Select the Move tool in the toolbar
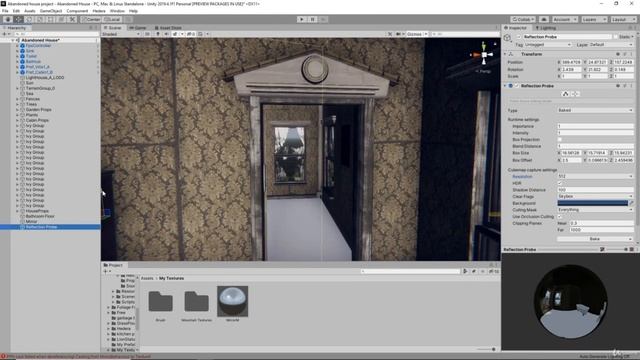640x360 pixels. click(x=18, y=19)
